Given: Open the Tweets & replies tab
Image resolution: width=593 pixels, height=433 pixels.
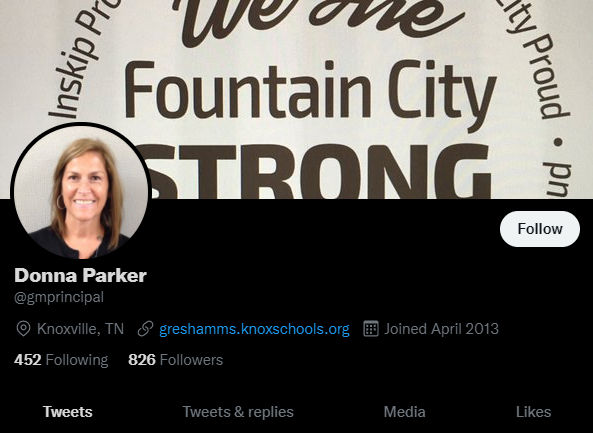Looking at the screenshot, I should click(238, 412).
